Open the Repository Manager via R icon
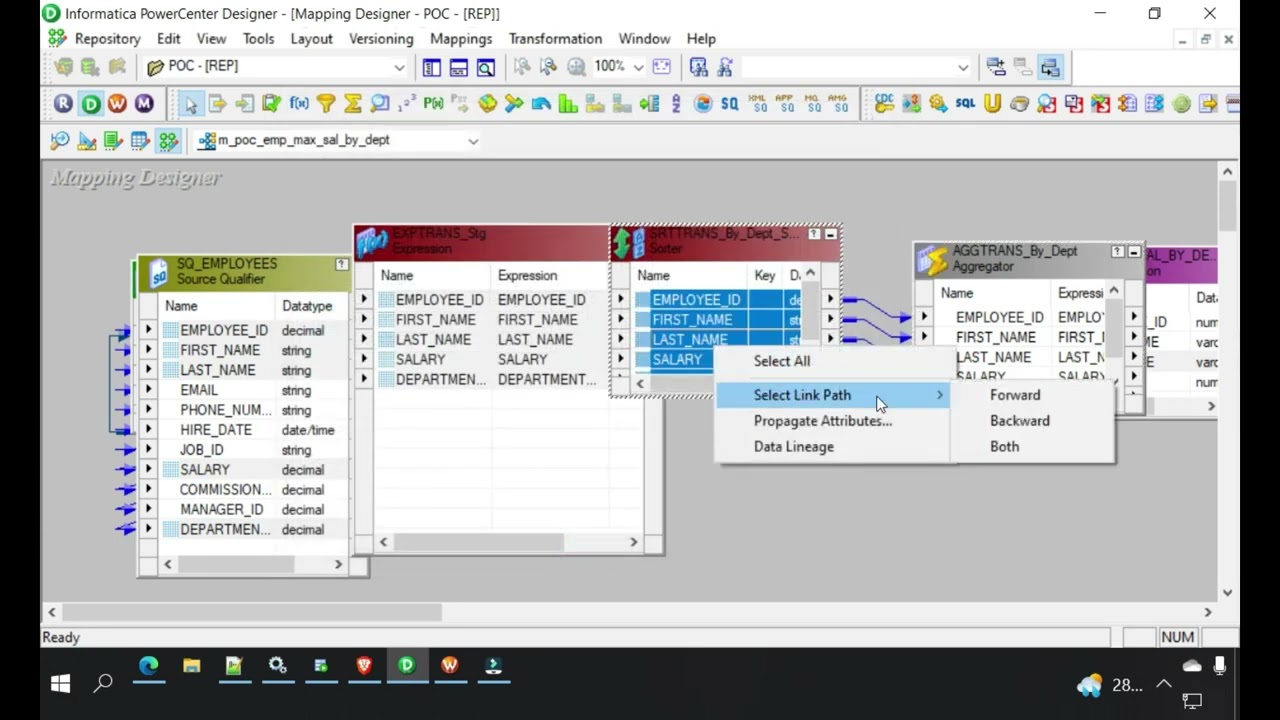The height and width of the screenshot is (720, 1280). tap(63, 104)
